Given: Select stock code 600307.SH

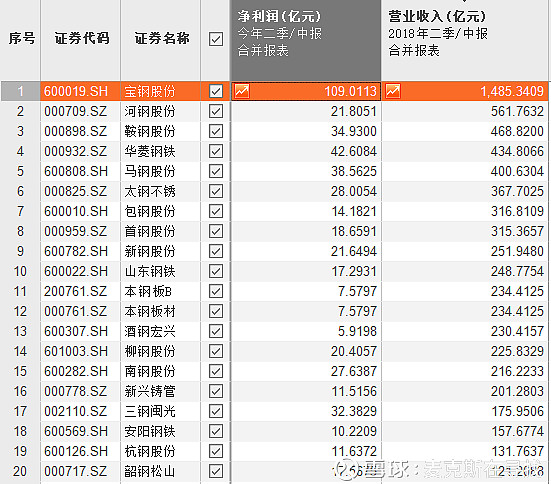Looking at the screenshot, I should click(76, 331).
